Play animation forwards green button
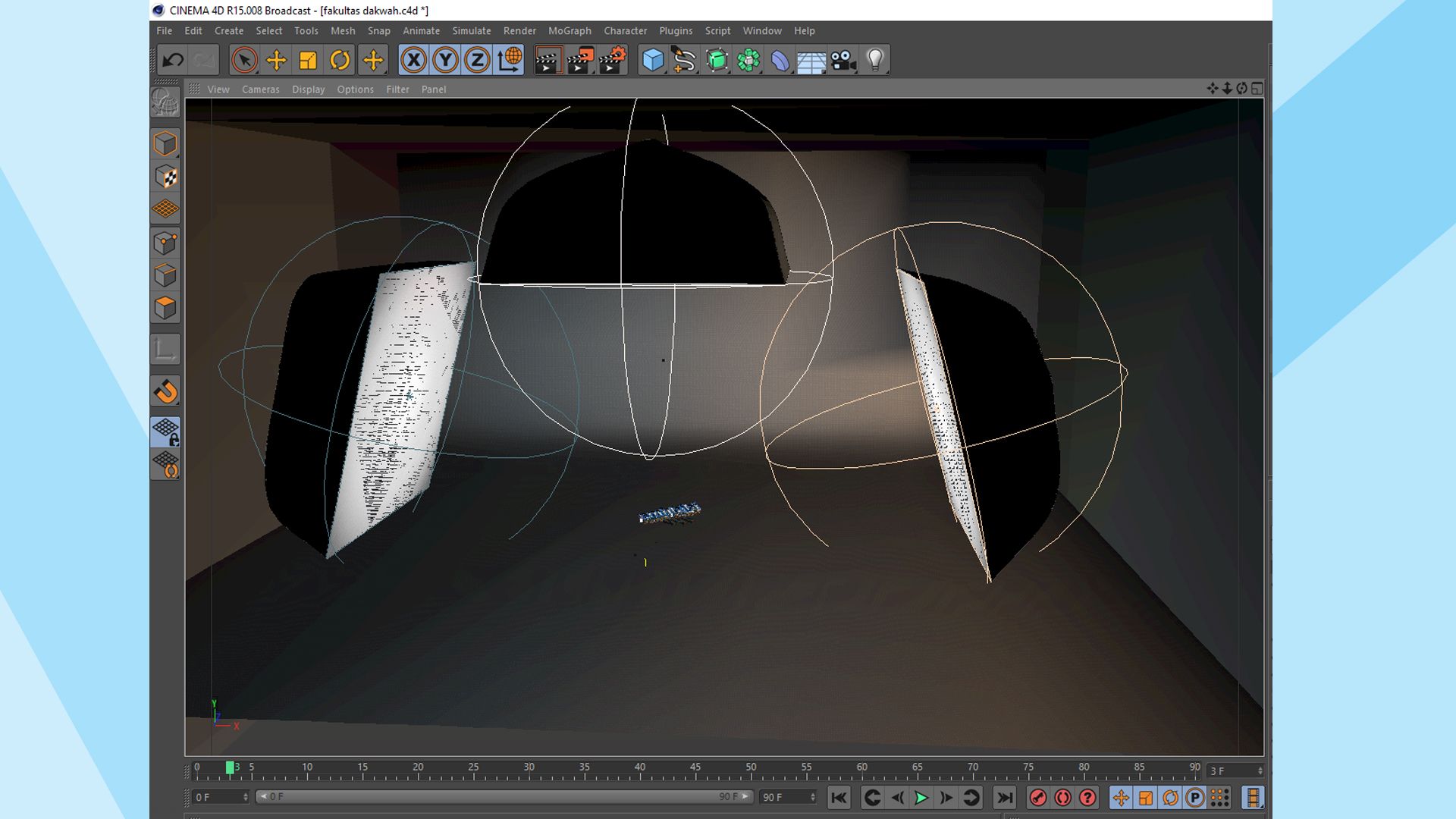1456x819 pixels. (x=921, y=798)
